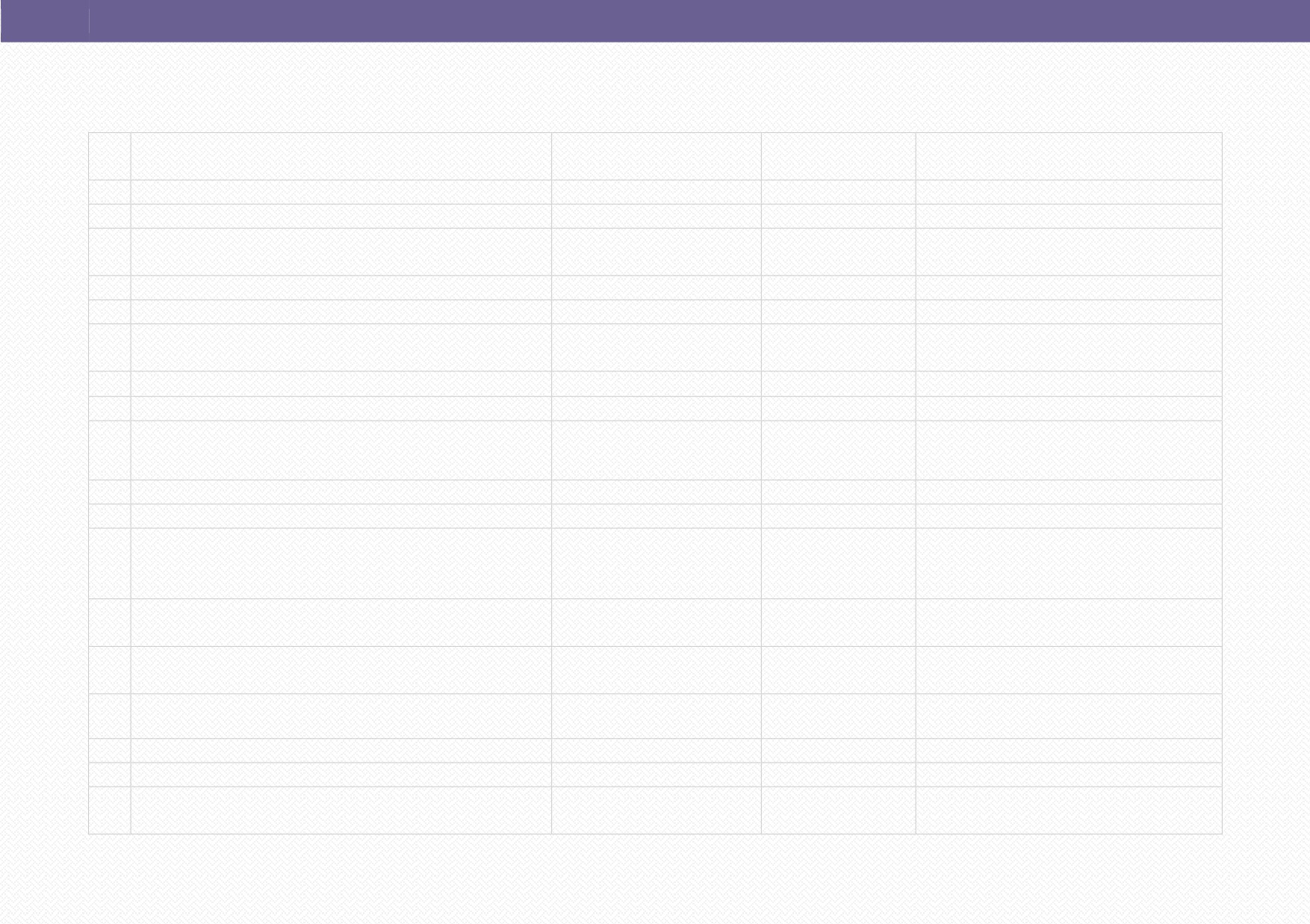
Task: Select the bottom row's third-column cell
Action: (656, 810)
